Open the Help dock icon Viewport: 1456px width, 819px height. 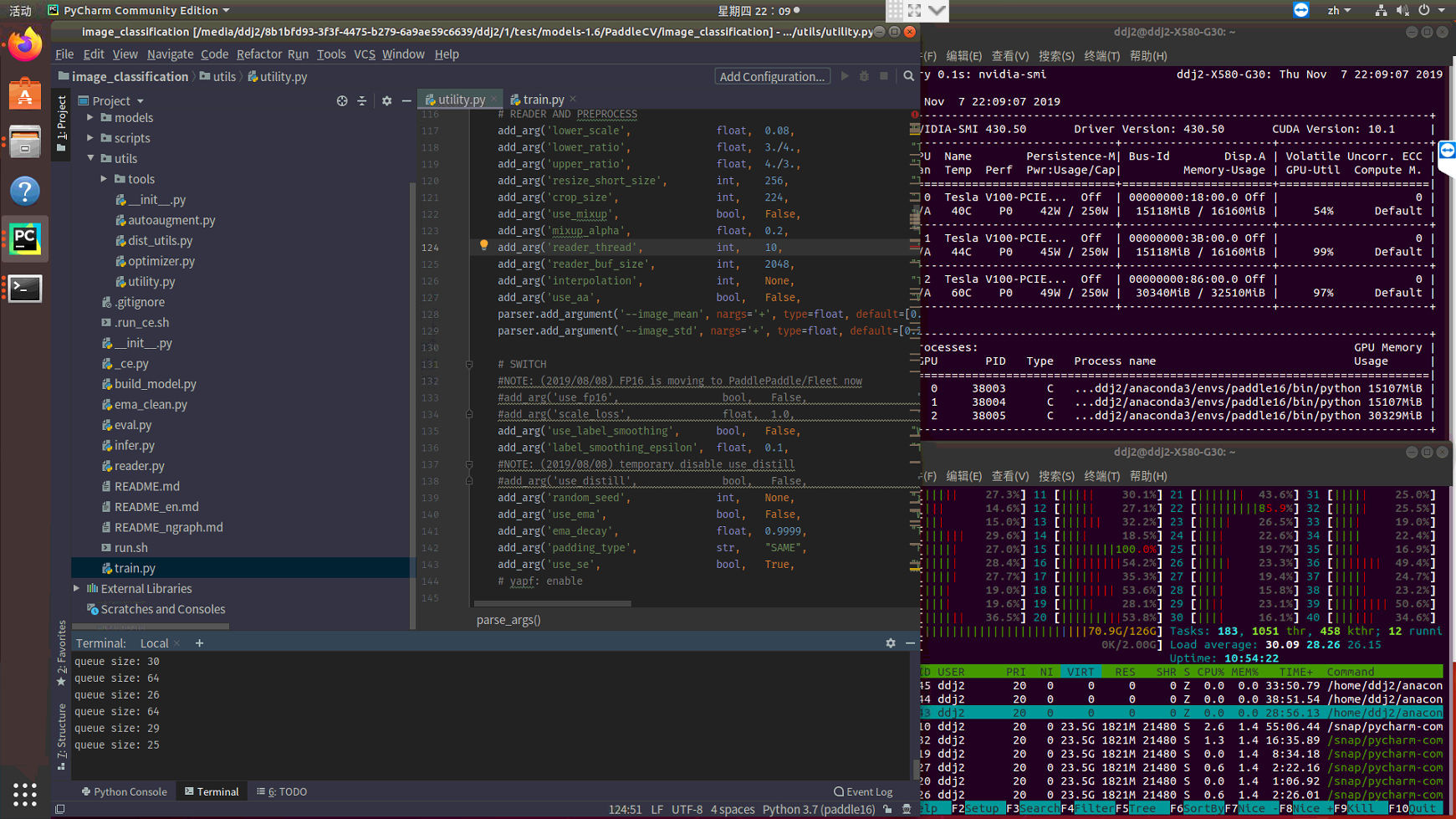point(25,191)
